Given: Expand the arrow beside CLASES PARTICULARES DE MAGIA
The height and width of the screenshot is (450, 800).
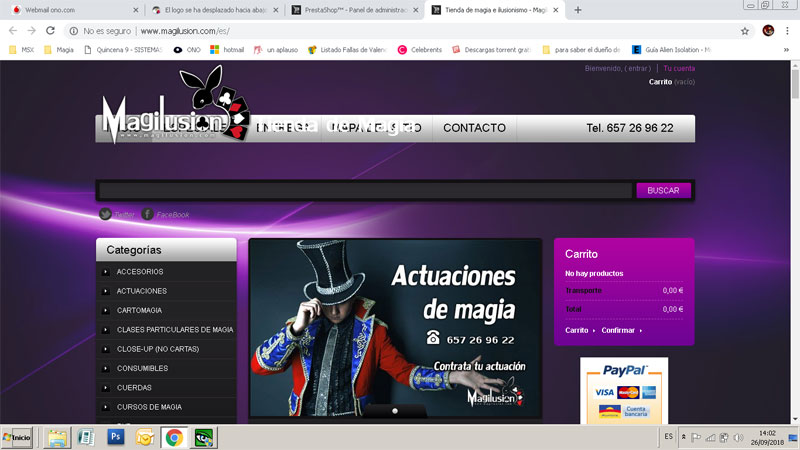Looking at the screenshot, I should tap(105, 330).
